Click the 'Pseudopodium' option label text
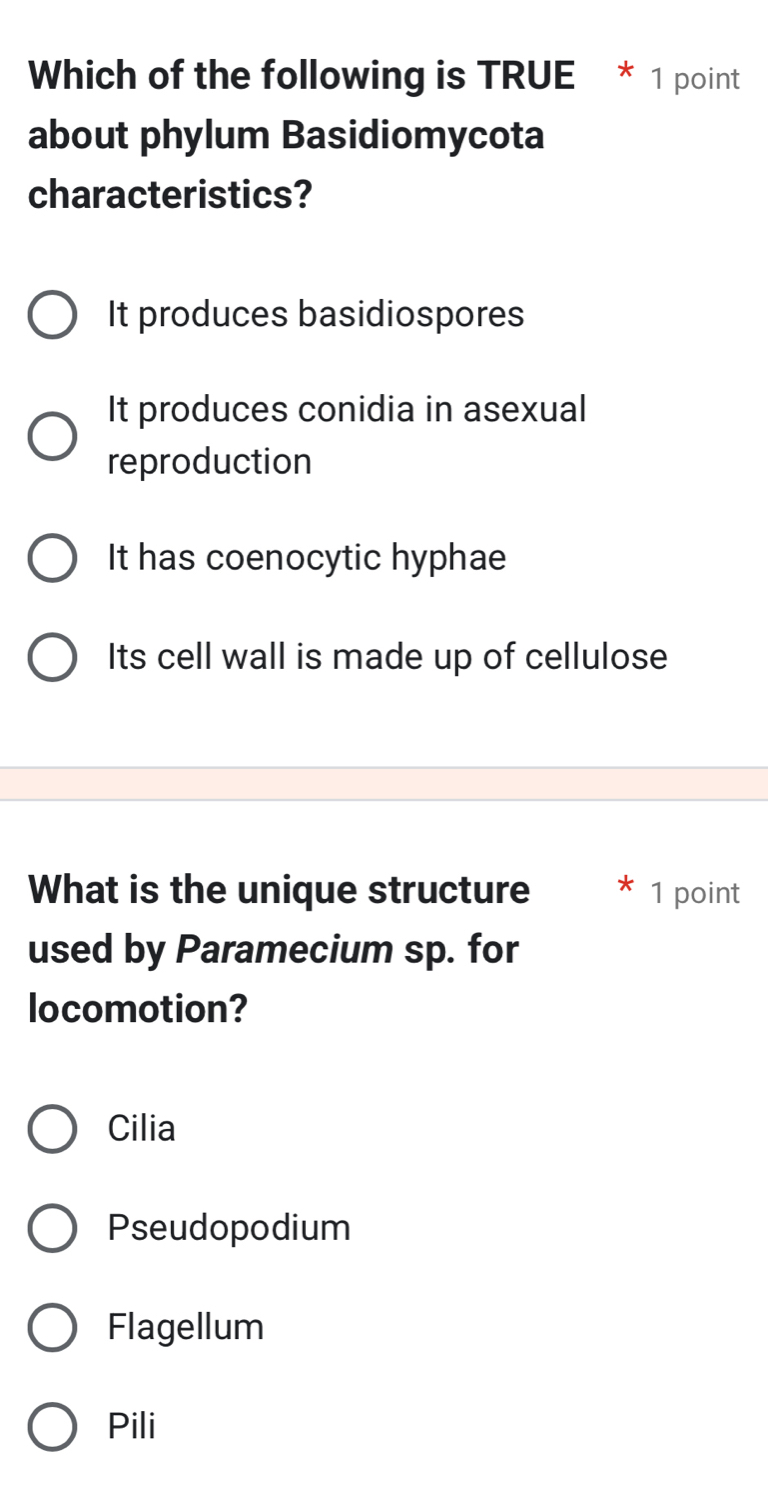Viewport: 768px width, 1501px height. [230, 1228]
